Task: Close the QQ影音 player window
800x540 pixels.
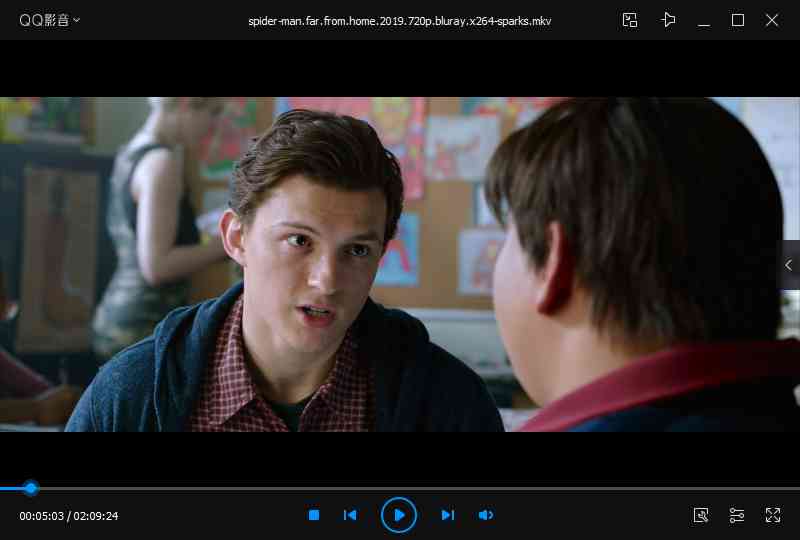Action: coord(772,20)
